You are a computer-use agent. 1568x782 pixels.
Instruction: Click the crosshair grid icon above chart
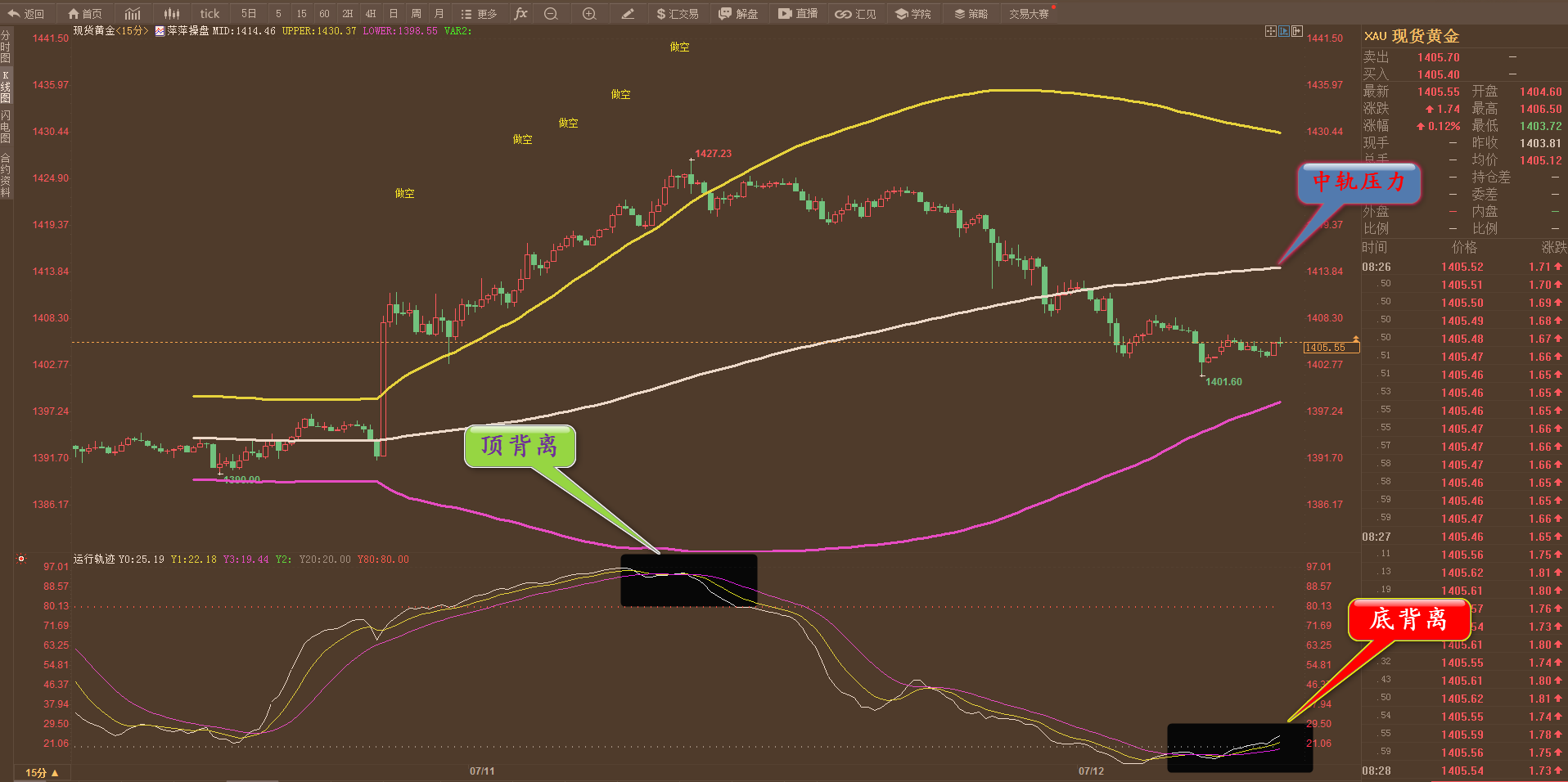point(1270,31)
